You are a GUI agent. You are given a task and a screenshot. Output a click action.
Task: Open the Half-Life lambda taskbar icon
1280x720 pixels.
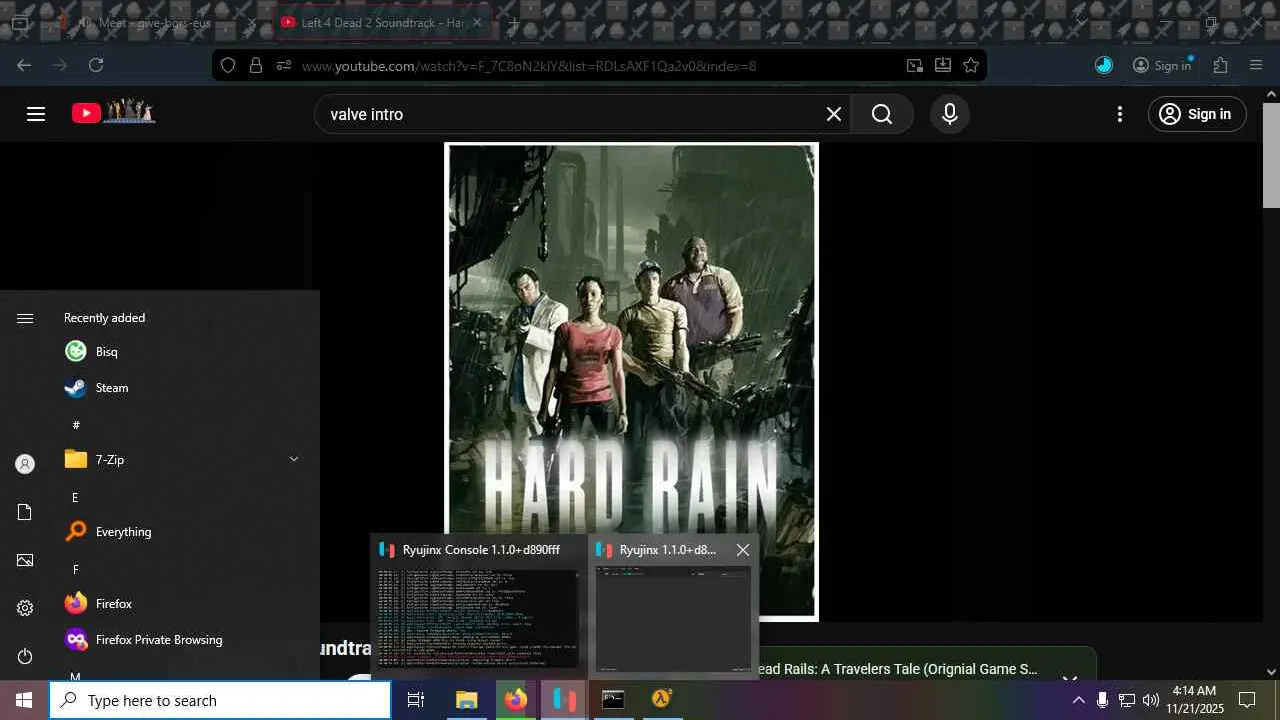[662, 700]
